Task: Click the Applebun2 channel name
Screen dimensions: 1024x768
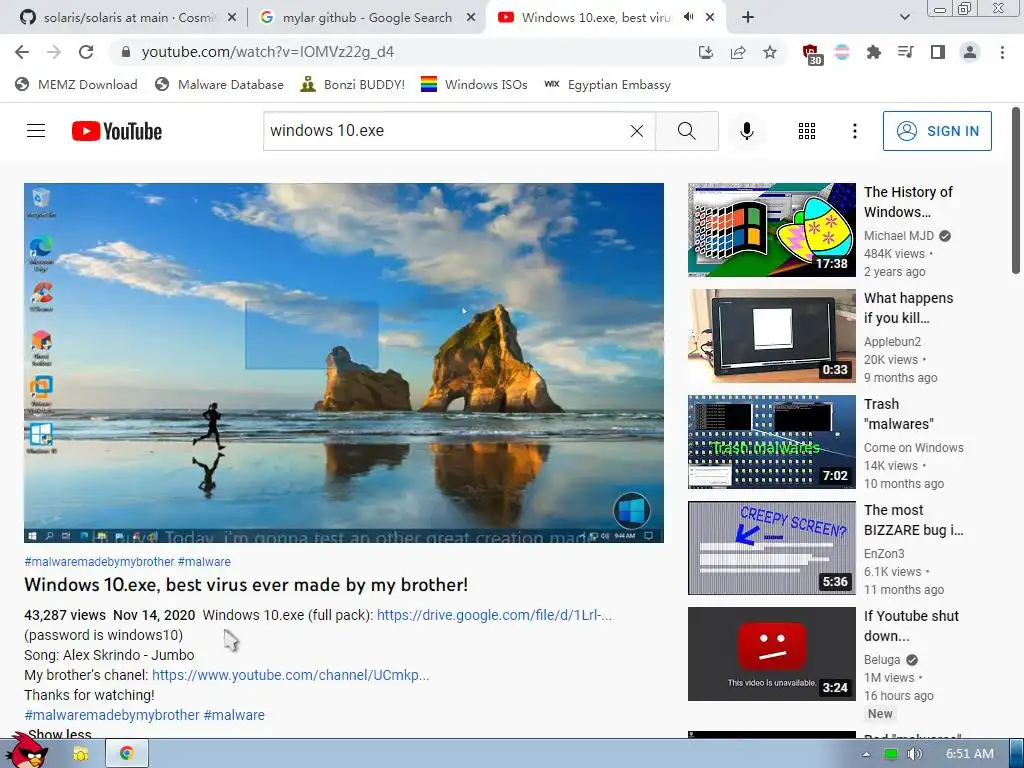Action: [x=892, y=342]
